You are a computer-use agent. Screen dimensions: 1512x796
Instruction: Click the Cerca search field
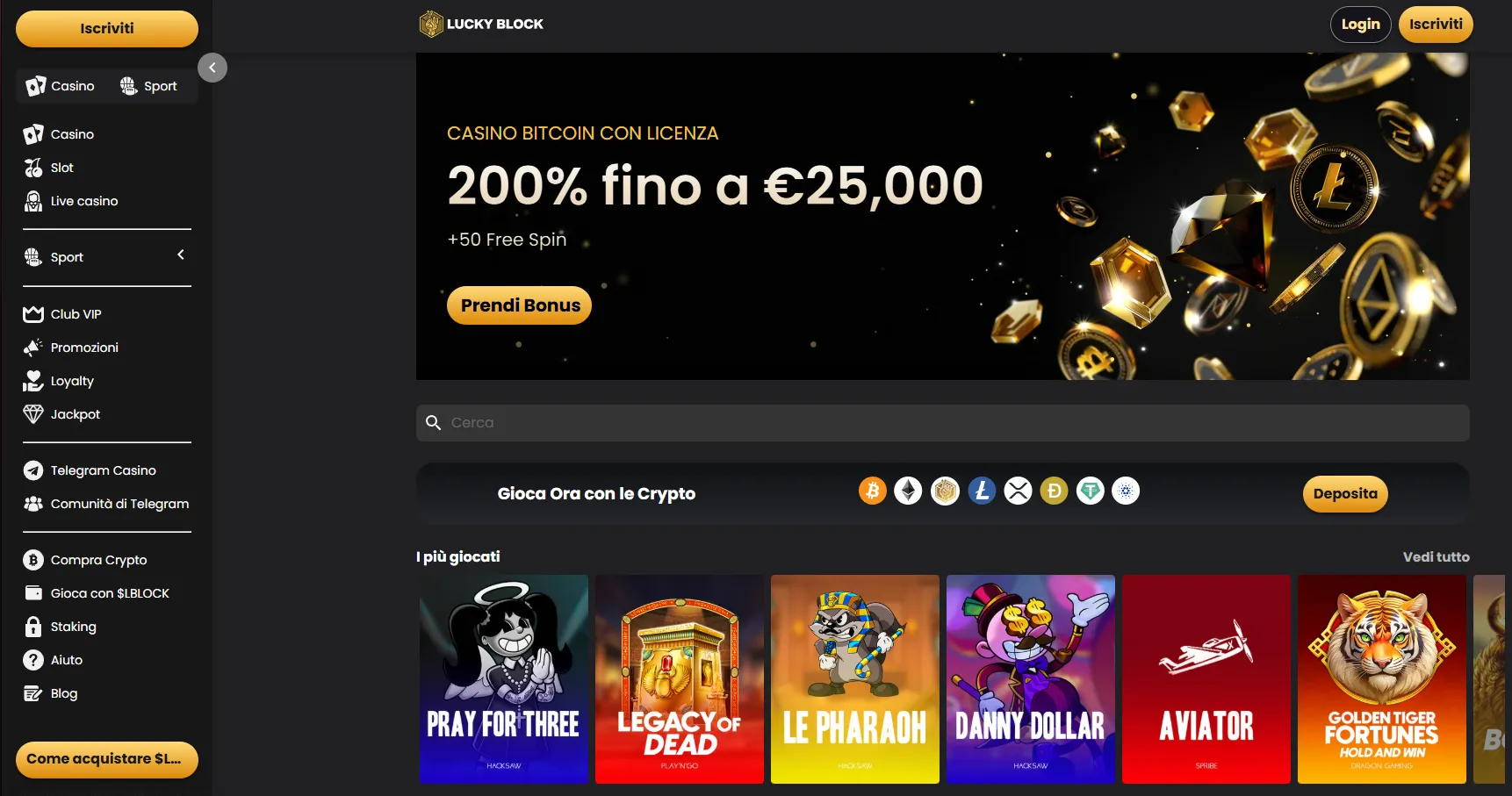click(x=943, y=423)
